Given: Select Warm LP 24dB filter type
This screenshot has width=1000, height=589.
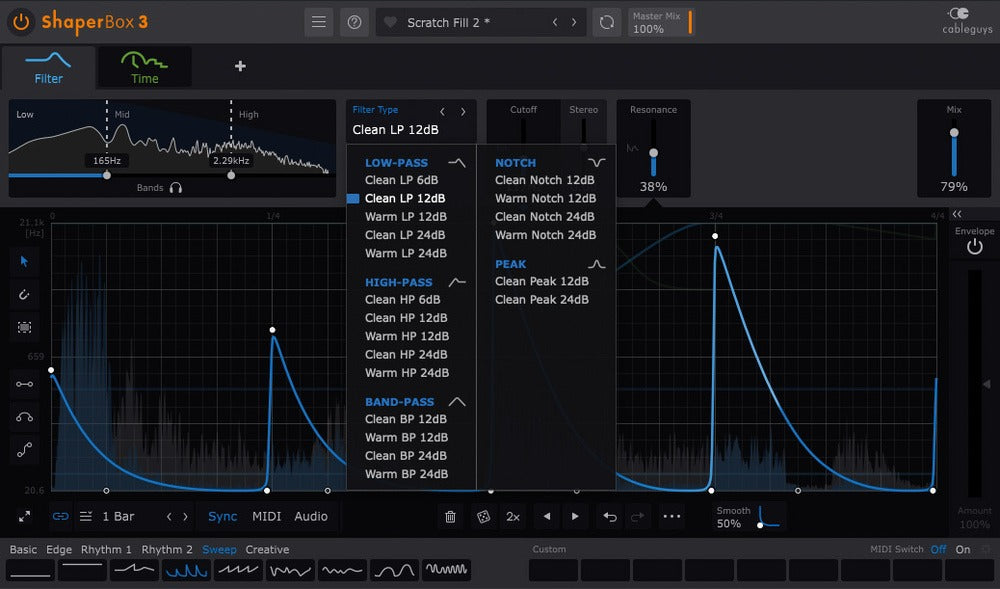Looking at the screenshot, I should tap(406, 253).
